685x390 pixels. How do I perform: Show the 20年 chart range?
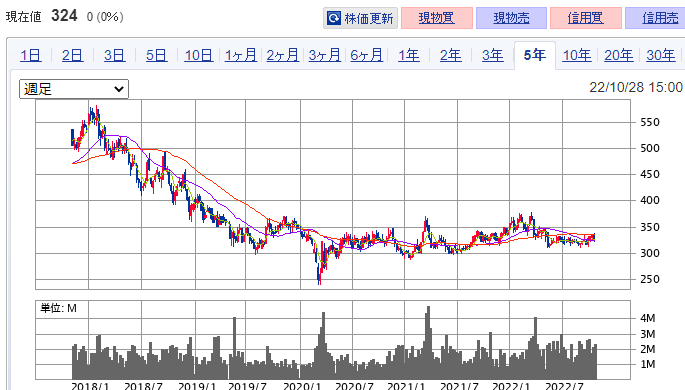619,55
